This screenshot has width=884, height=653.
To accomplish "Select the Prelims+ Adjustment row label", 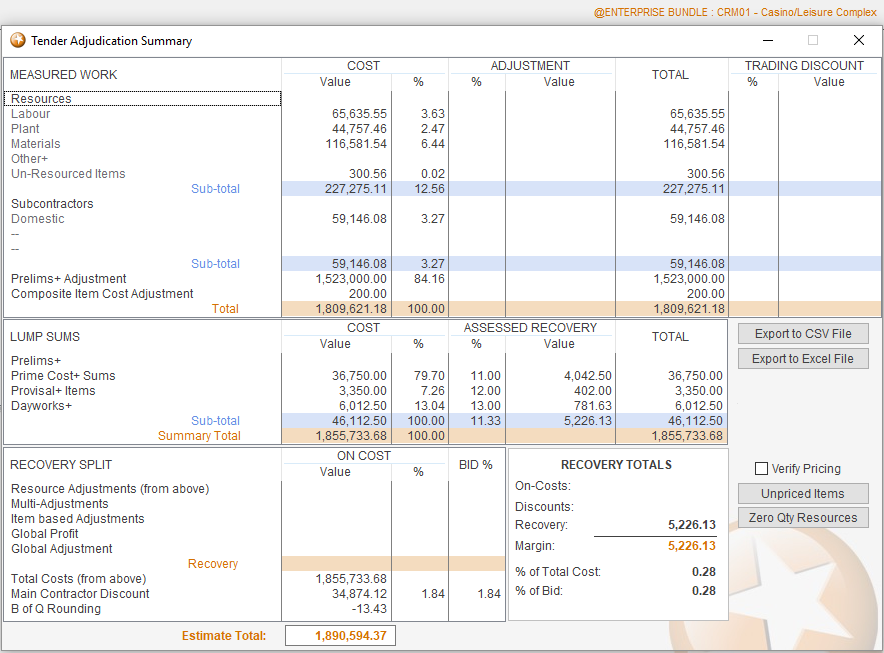I will pyautogui.click(x=69, y=279).
